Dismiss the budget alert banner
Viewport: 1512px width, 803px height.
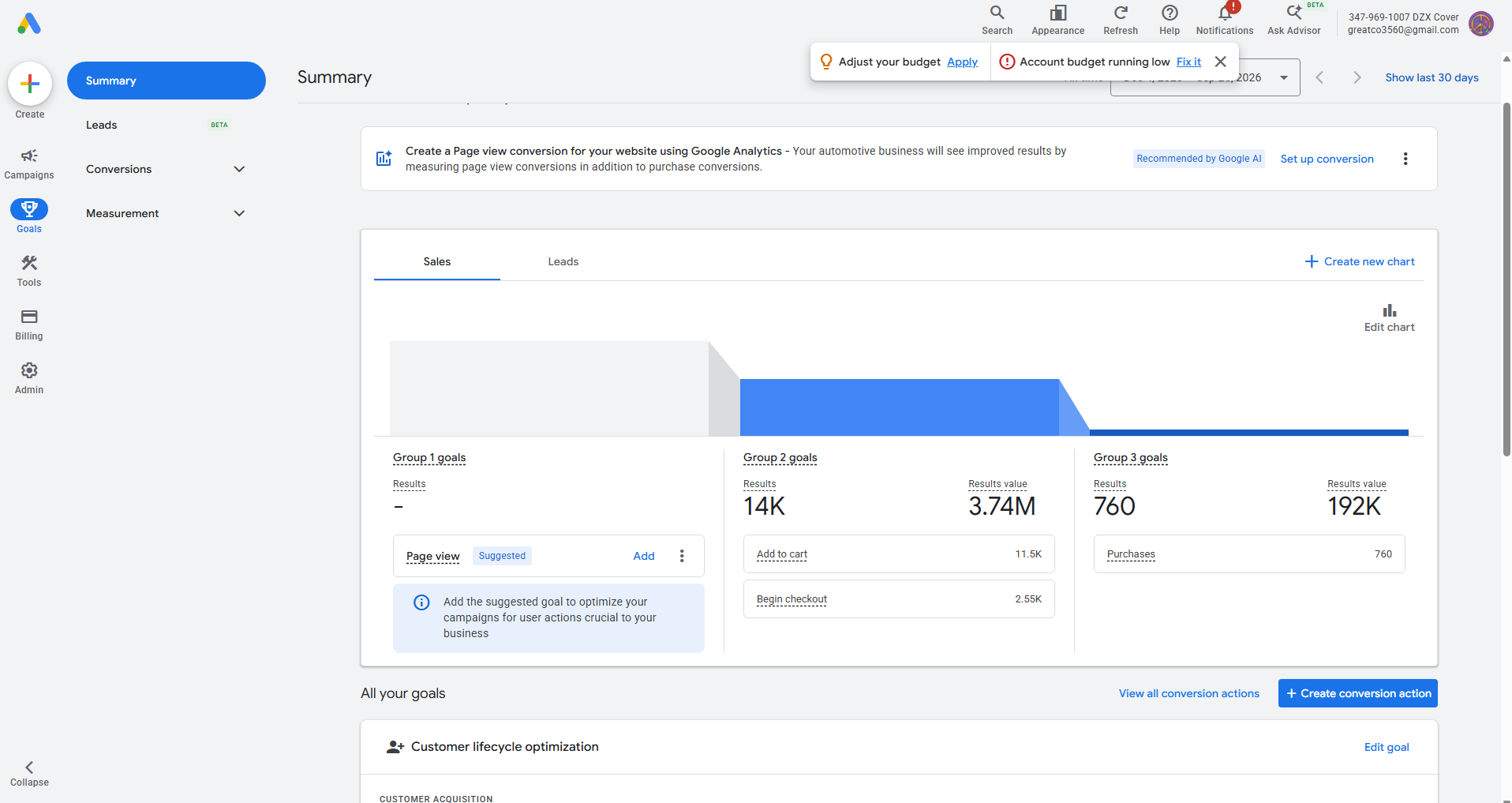(1220, 62)
